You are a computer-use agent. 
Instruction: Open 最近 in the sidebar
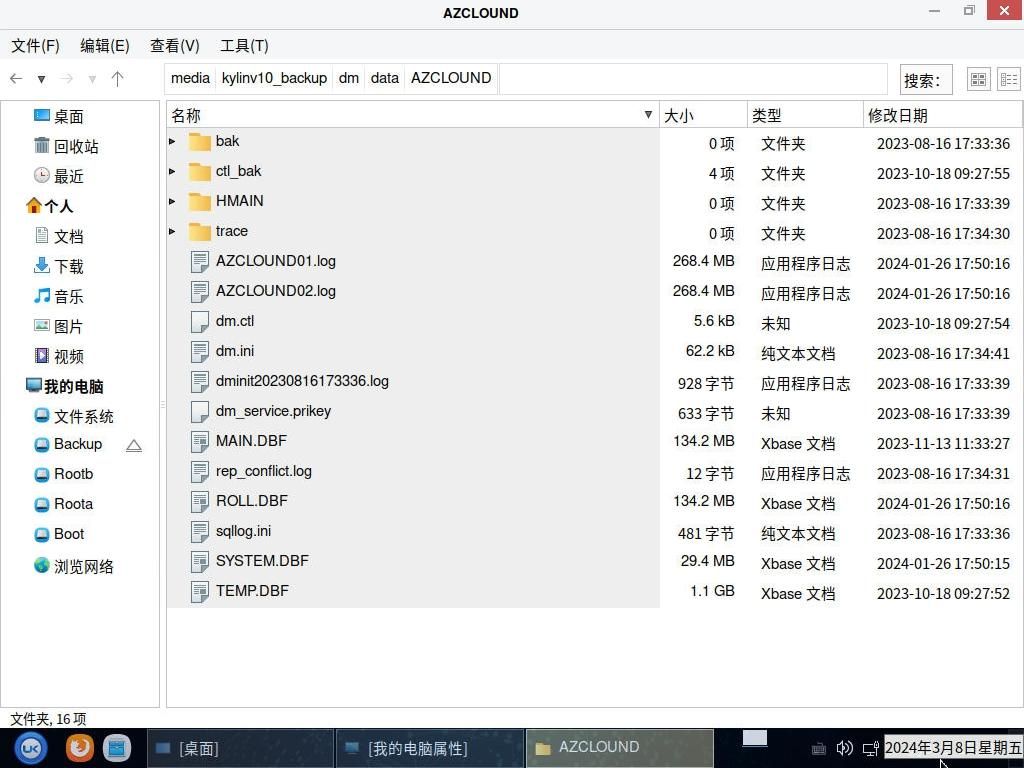59,177
